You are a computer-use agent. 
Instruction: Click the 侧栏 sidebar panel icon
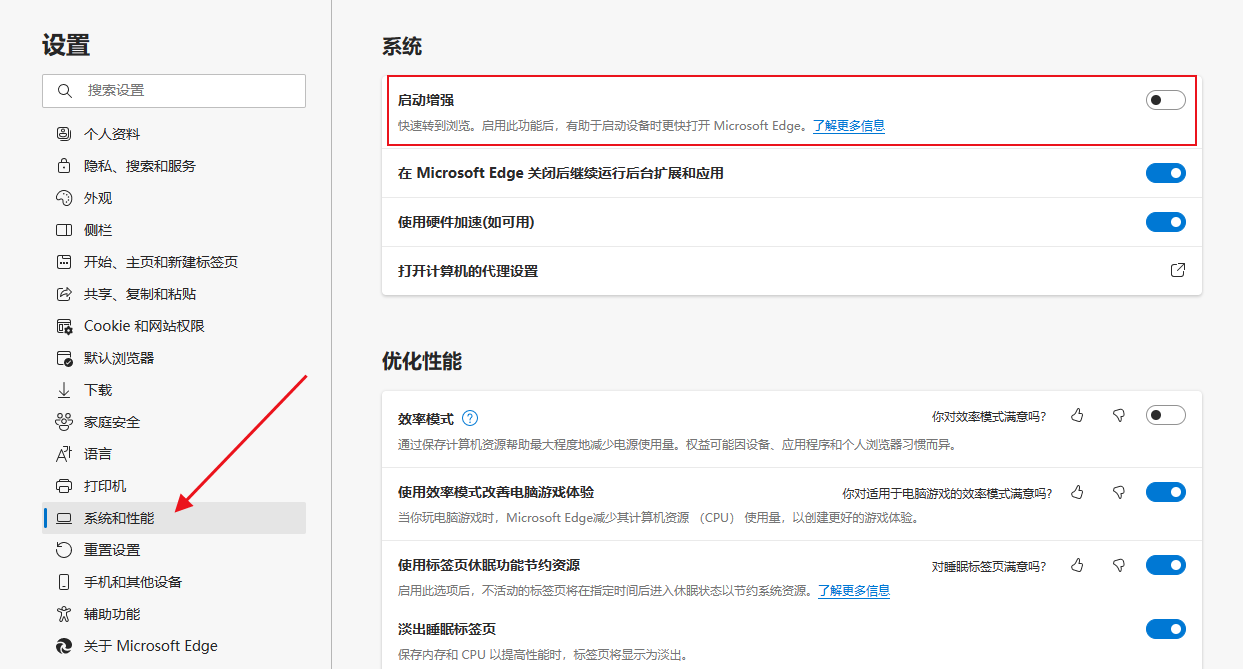click(64, 230)
